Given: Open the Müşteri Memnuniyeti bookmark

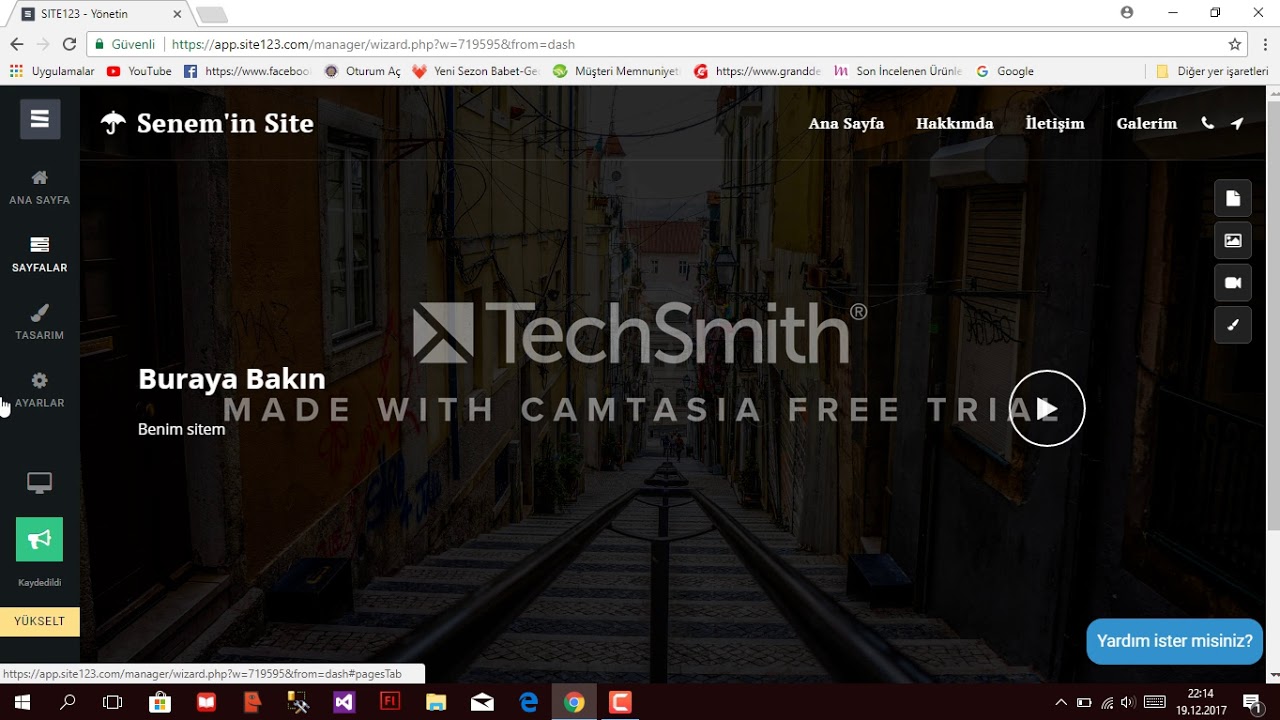Looking at the screenshot, I should tap(616, 71).
